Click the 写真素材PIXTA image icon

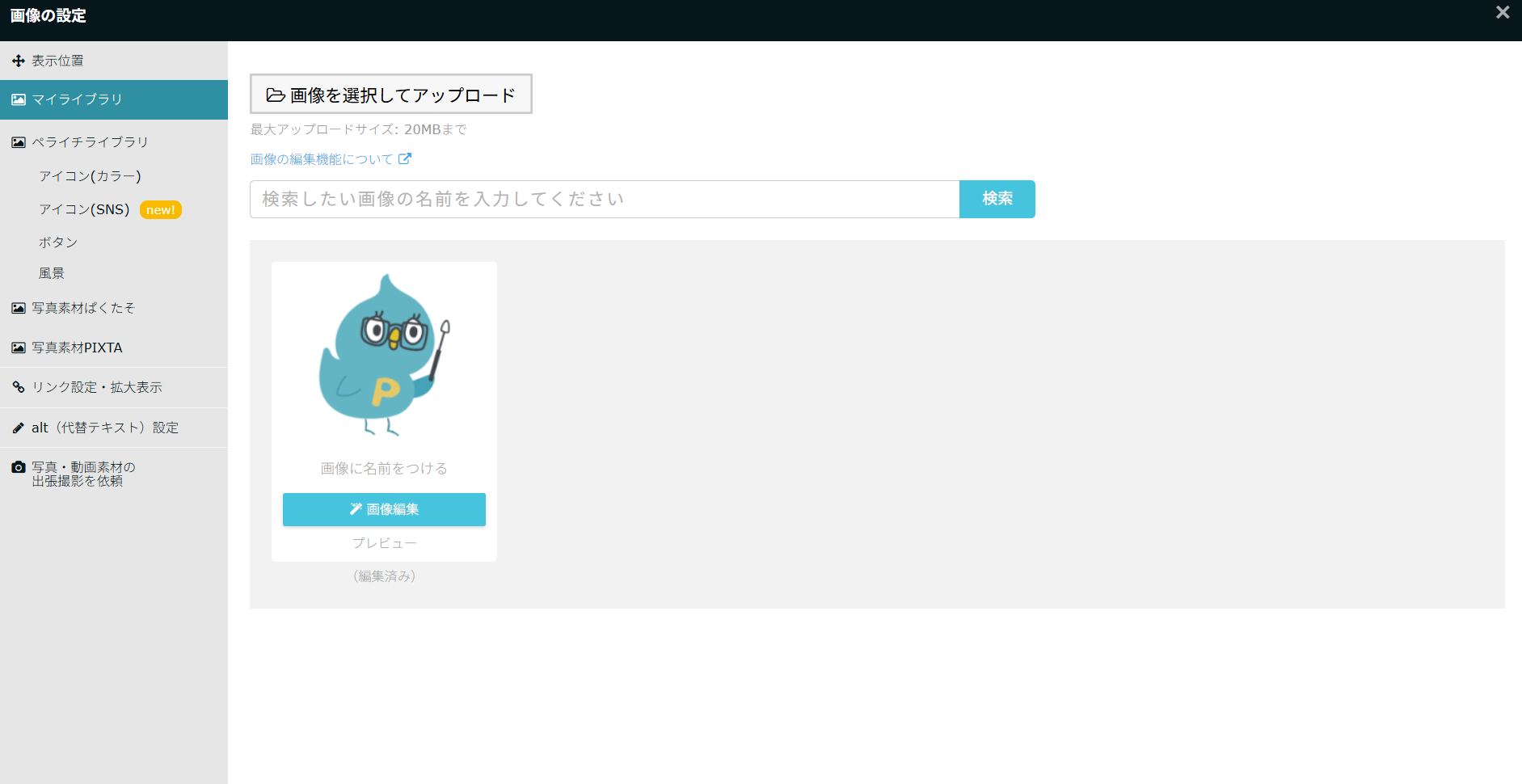(x=19, y=348)
